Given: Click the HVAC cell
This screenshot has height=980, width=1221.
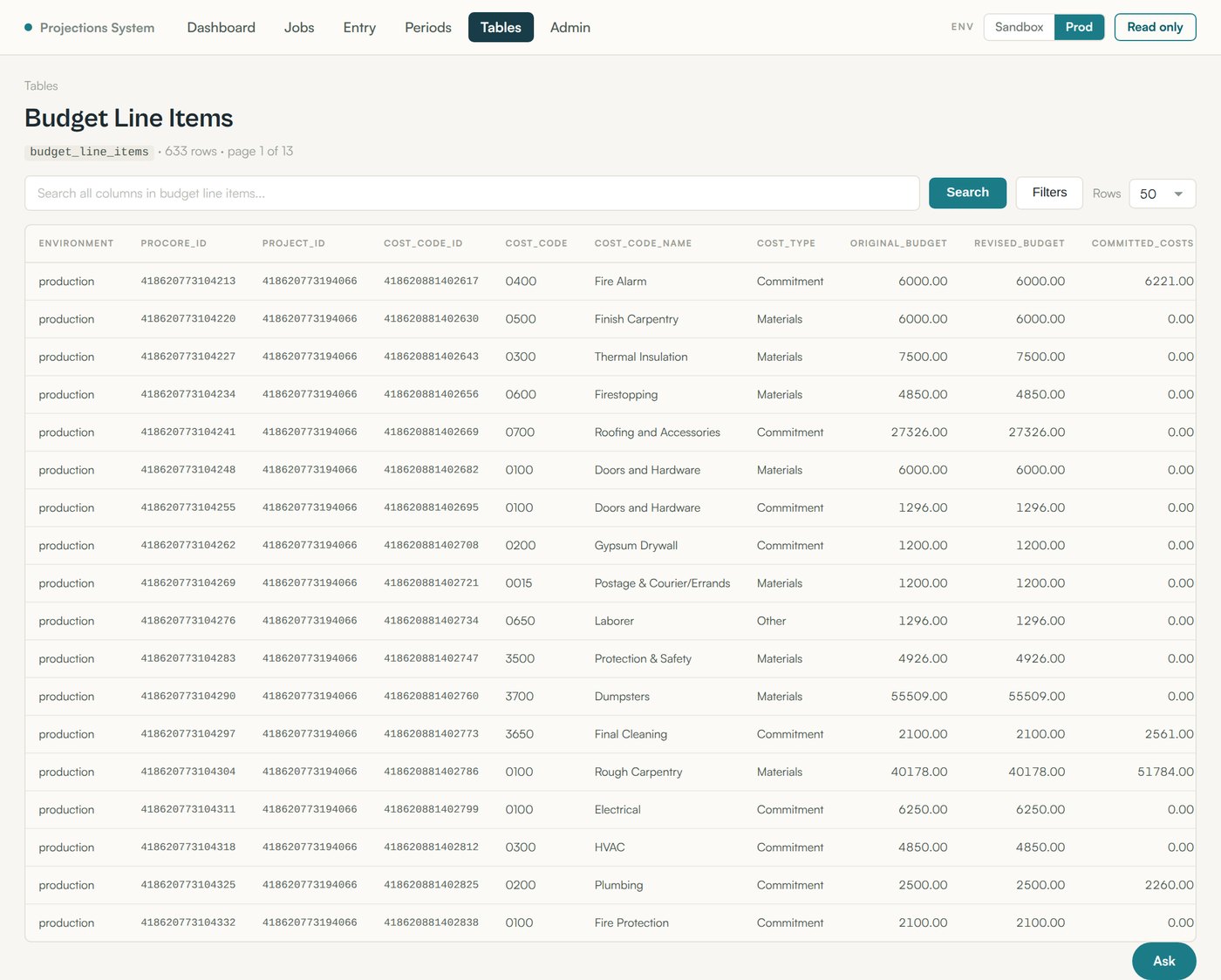Looking at the screenshot, I should 610,847.
